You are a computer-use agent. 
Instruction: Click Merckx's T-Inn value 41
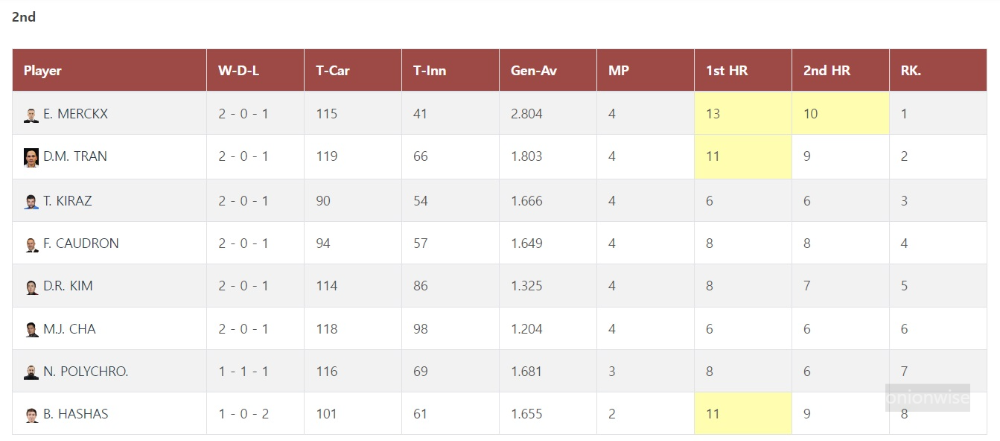pos(420,114)
